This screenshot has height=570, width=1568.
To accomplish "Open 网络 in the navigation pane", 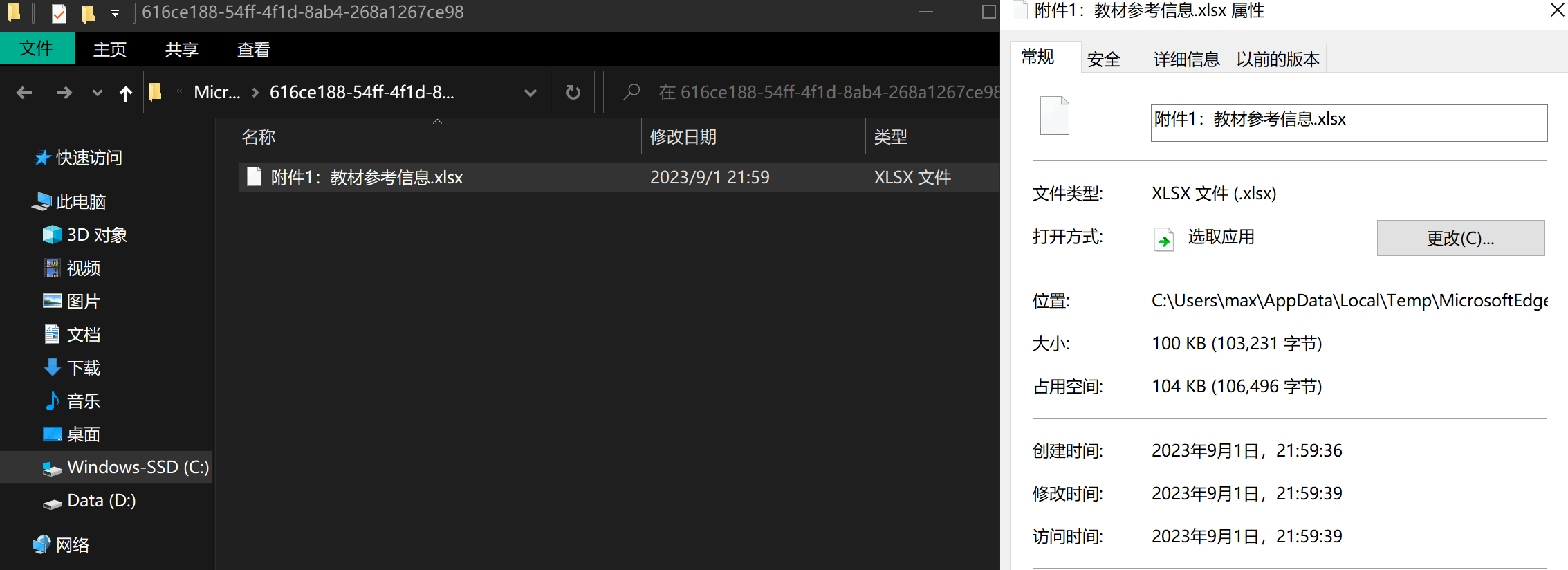I will tap(62, 545).
